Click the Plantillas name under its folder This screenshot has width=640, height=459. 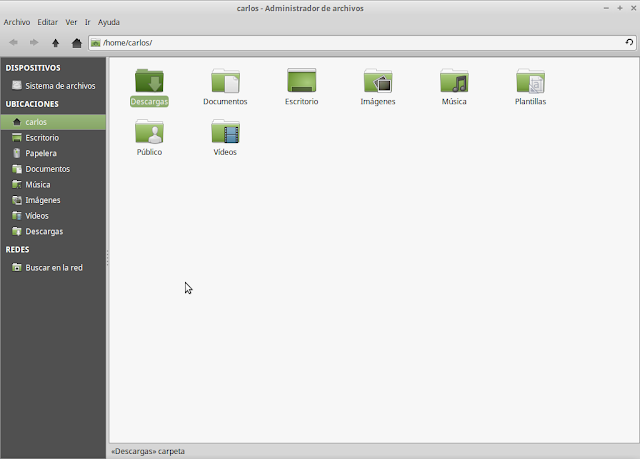click(530, 101)
